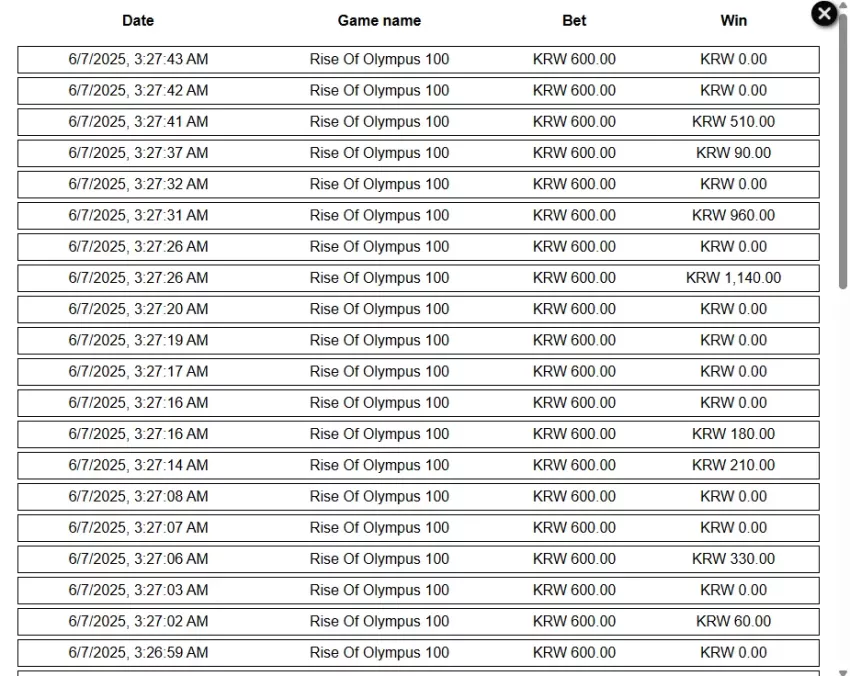Click the scrollbar down arrow
Viewport: 850px width, 676px height.
click(x=843, y=672)
